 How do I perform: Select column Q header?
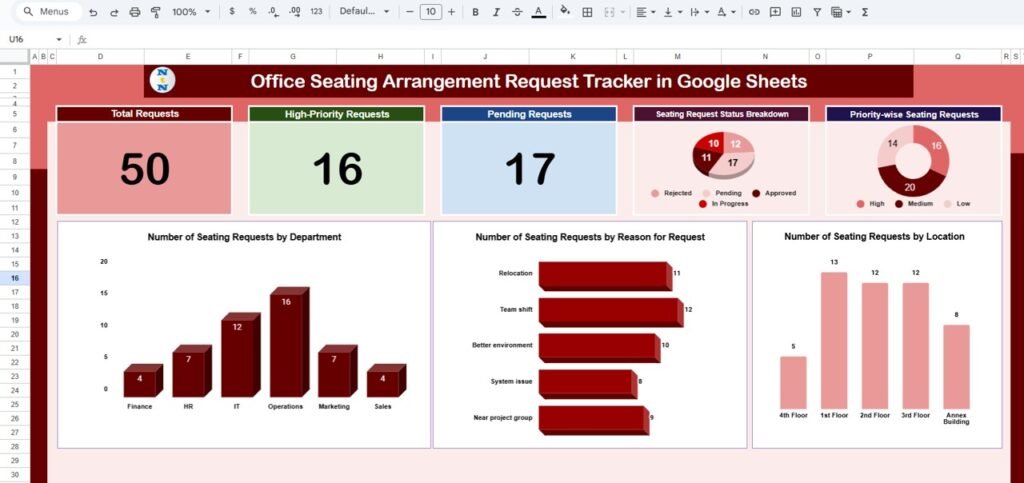click(x=957, y=57)
